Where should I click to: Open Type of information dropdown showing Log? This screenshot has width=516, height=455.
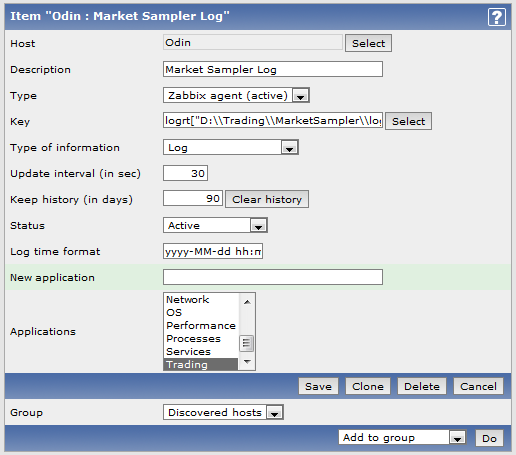pos(231,147)
